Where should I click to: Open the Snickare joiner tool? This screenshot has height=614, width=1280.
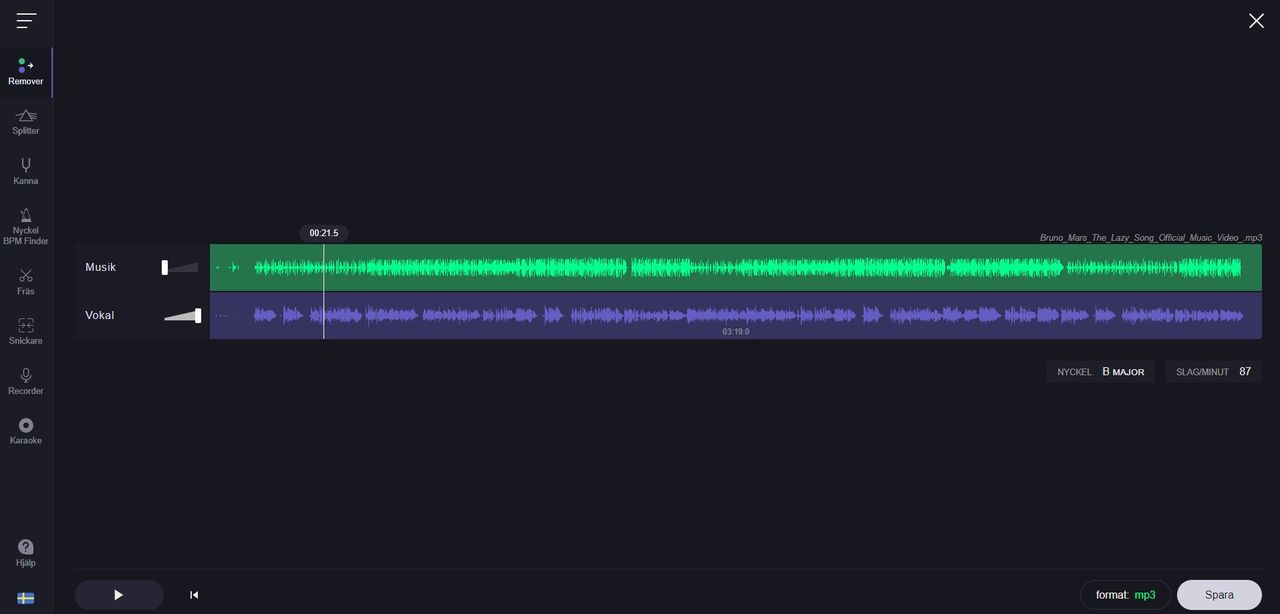point(26,331)
